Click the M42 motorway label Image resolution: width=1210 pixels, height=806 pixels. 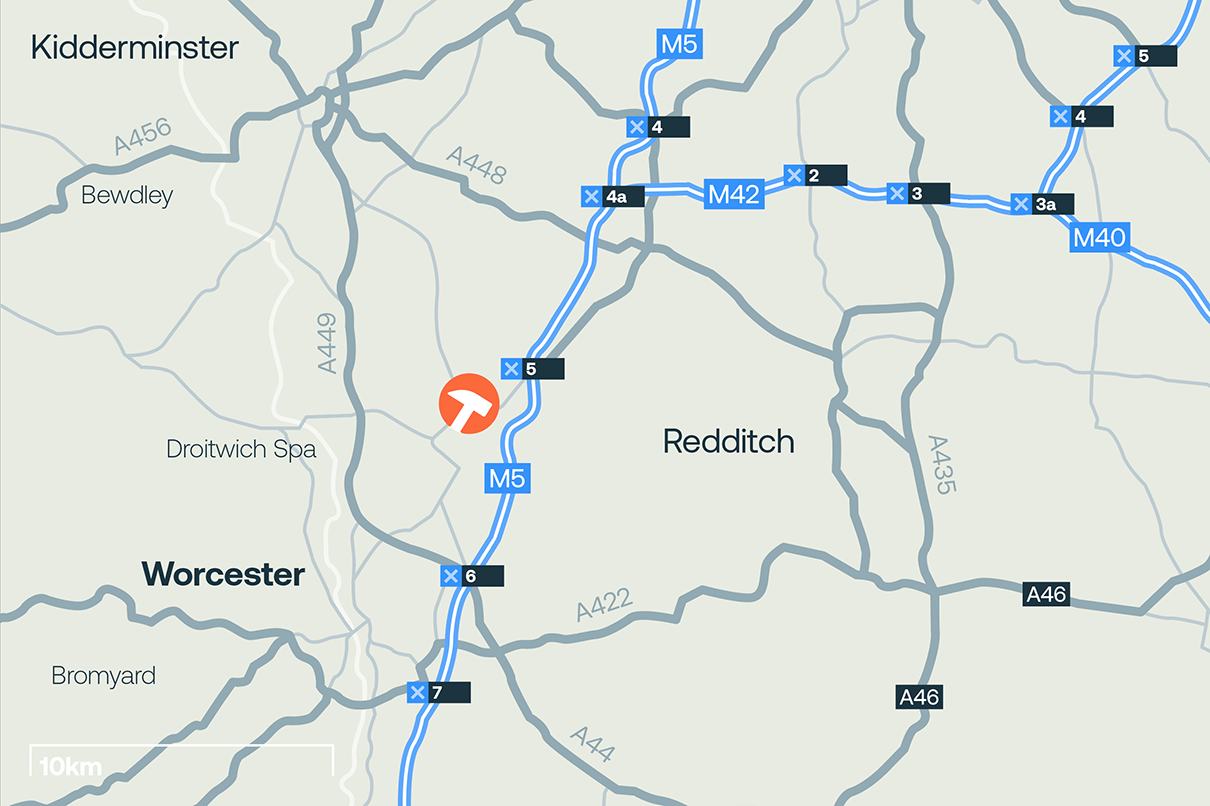point(734,194)
